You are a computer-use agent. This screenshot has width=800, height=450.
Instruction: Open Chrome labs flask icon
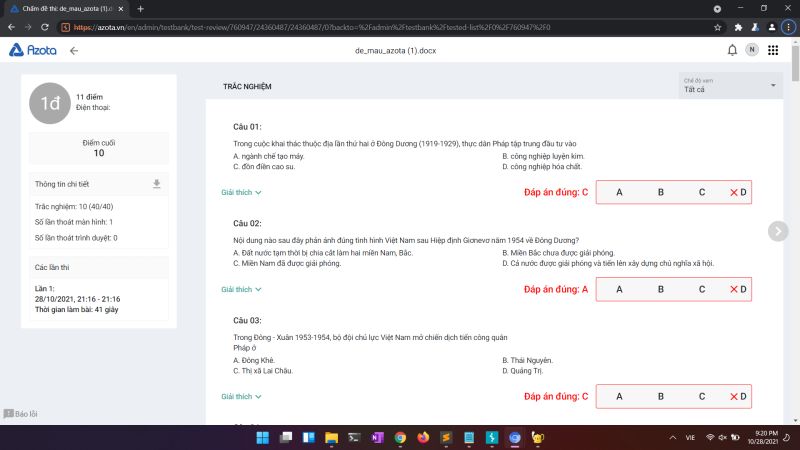click(x=755, y=28)
